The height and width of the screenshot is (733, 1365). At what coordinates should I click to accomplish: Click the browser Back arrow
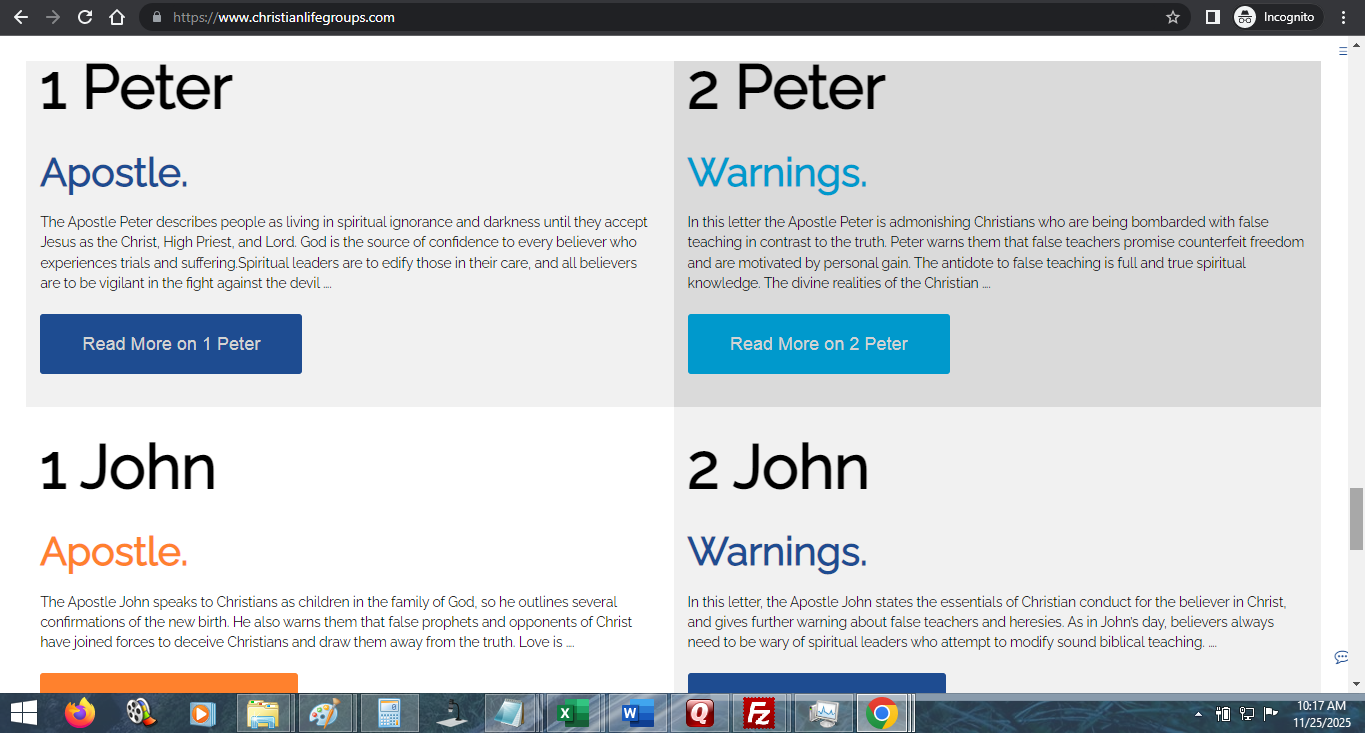[x=21, y=17]
